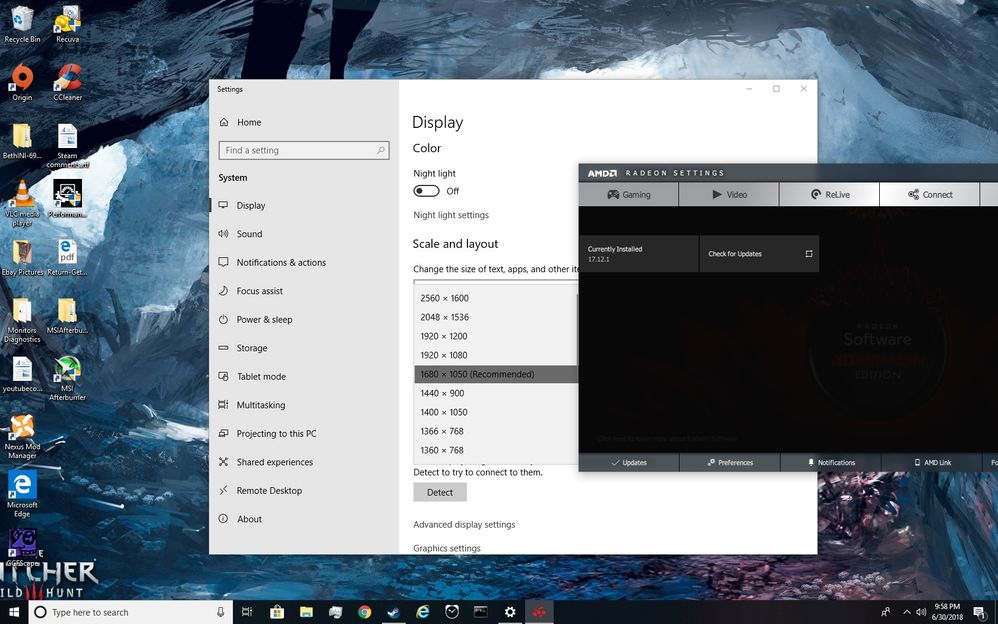Select 1680 × 1050 (Recommended) resolution
Viewport: 998px width, 624px height.
click(496, 374)
